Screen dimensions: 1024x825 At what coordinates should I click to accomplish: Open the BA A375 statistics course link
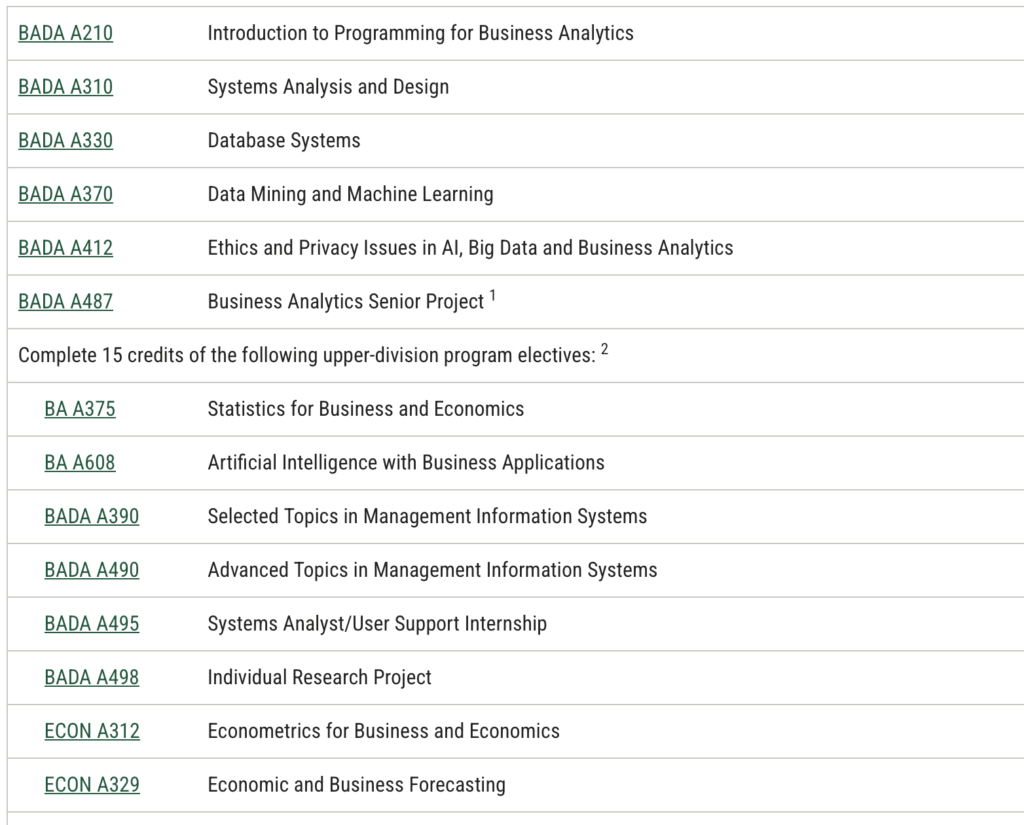[79, 409]
